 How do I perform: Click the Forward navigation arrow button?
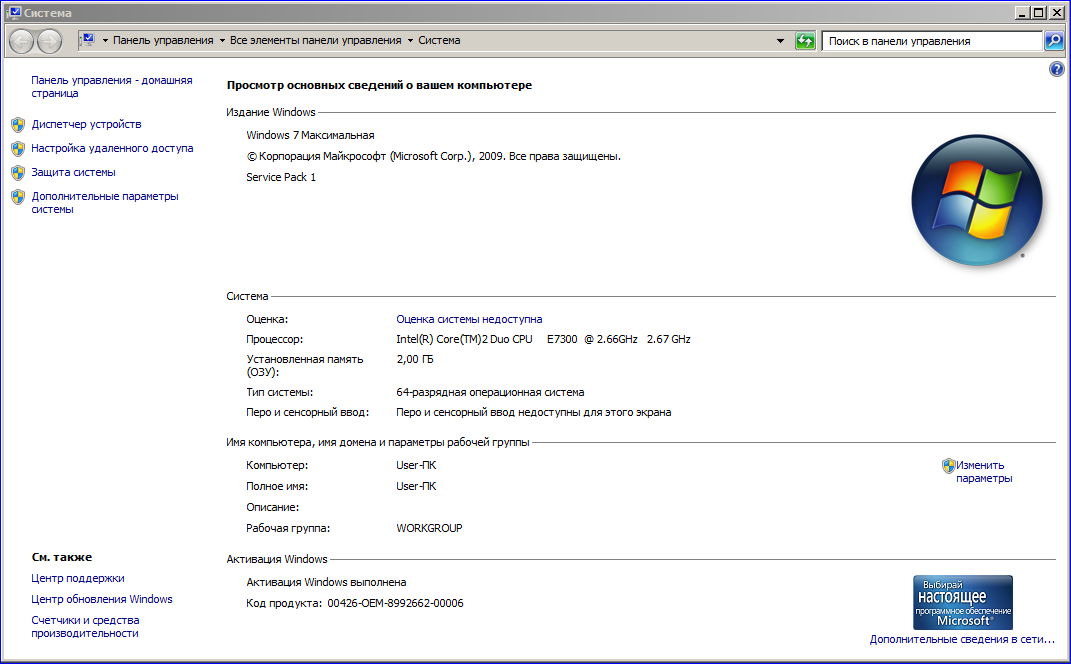pos(49,41)
